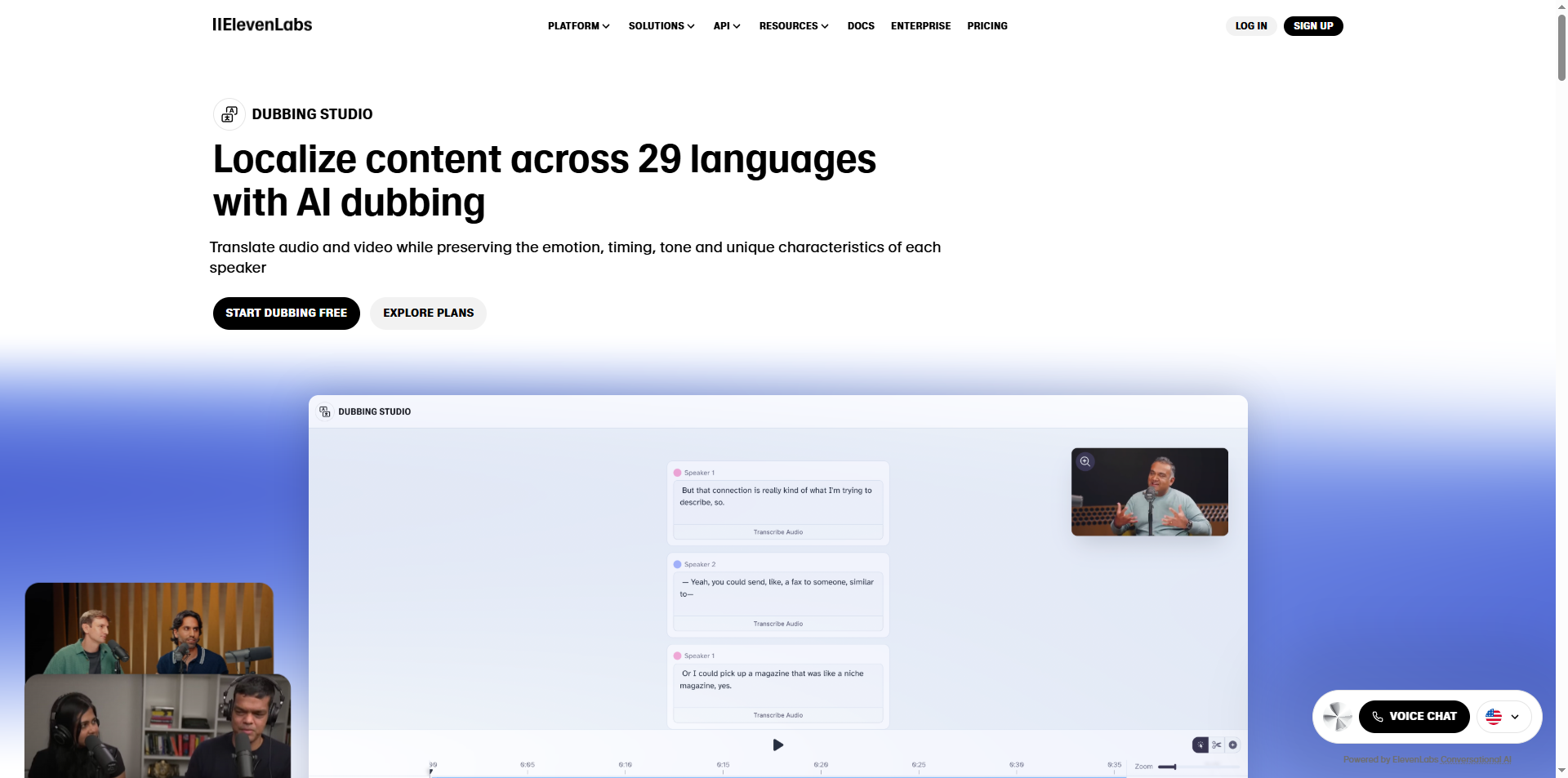
Task: Click the US flag language icon
Action: pyautogui.click(x=1494, y=716)
